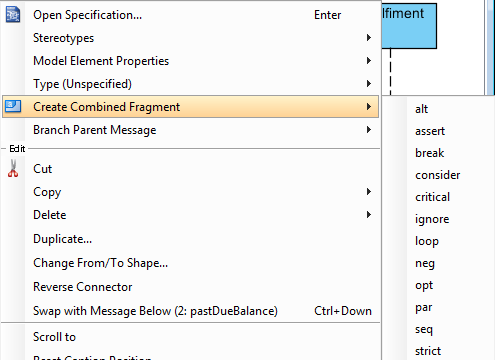Viewport: 495px width, 360px height.
Task: Select alt combined fragment
Action: 422,109
